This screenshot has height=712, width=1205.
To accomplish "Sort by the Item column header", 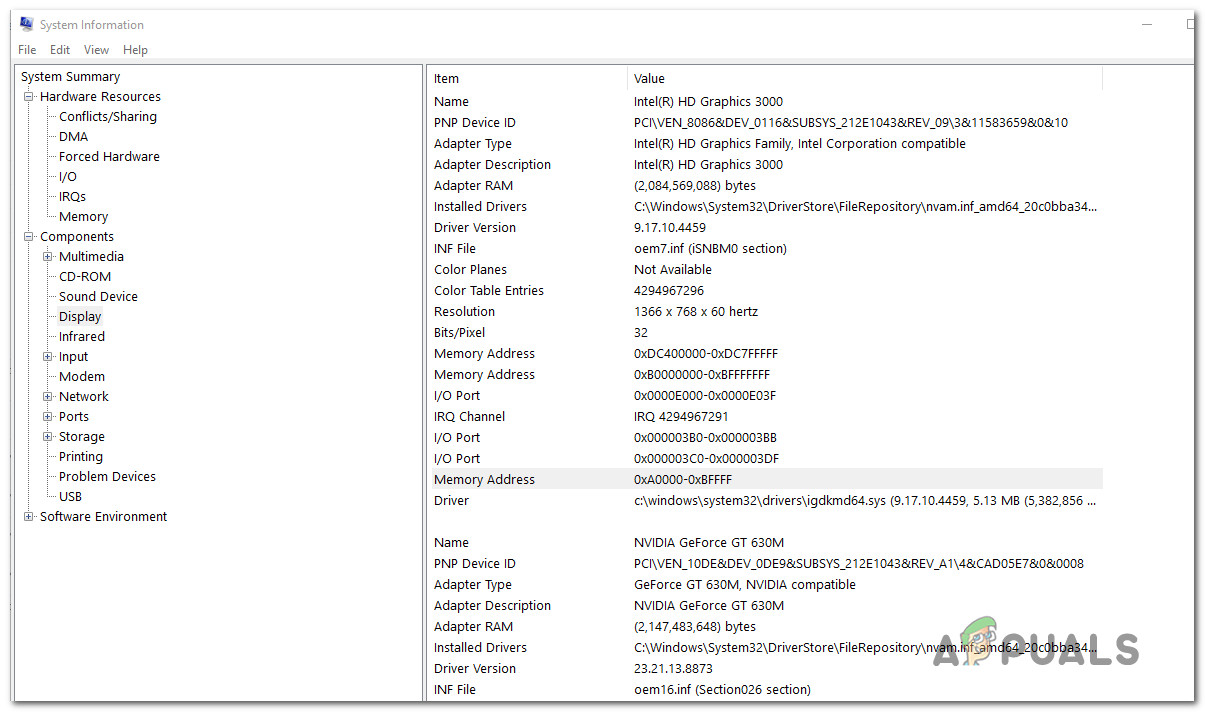I will pyautogui.click(x=527, y=78).
